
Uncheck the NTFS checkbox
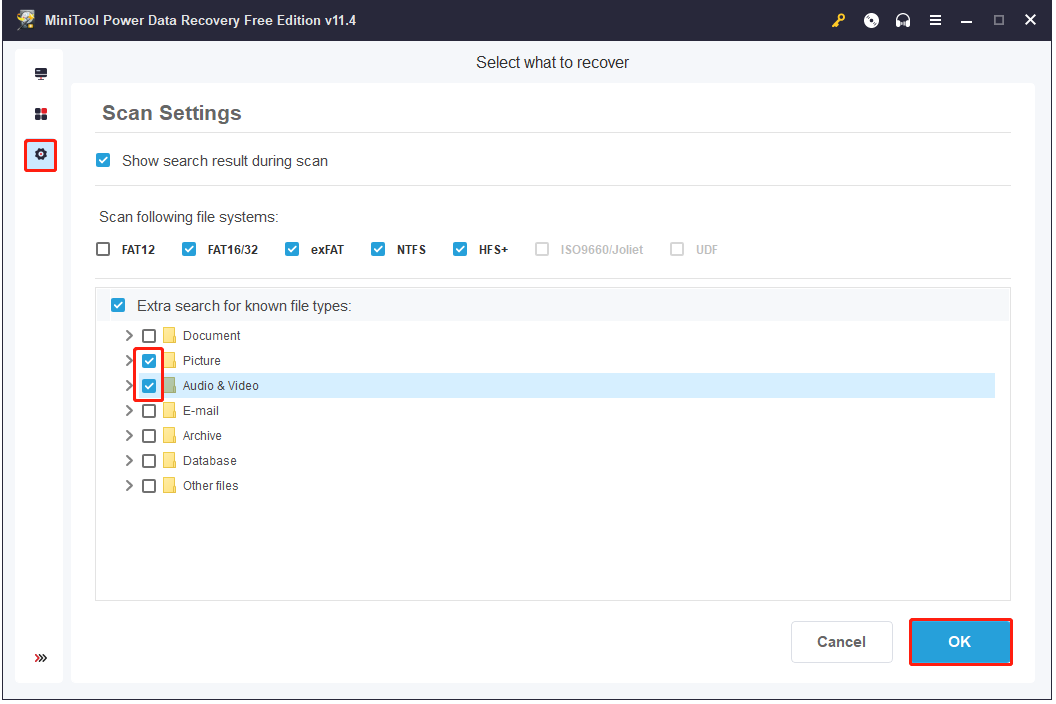378,249
